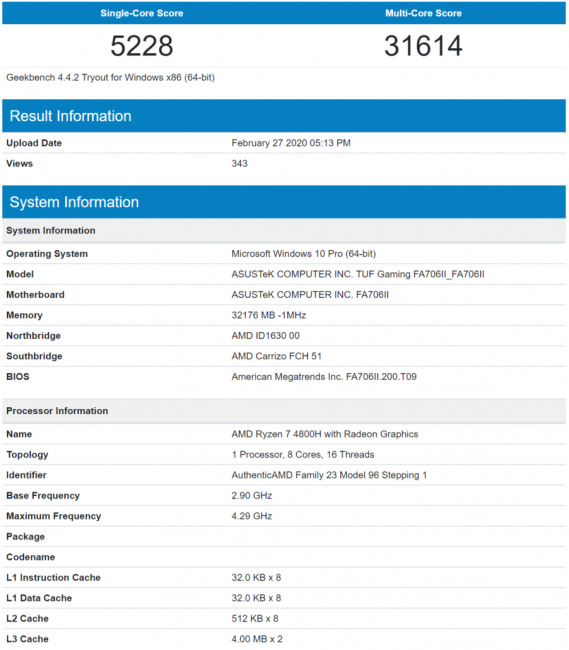Click the views count 343
The width and height of the screenshot is (569, 650).
click(240, 163)
